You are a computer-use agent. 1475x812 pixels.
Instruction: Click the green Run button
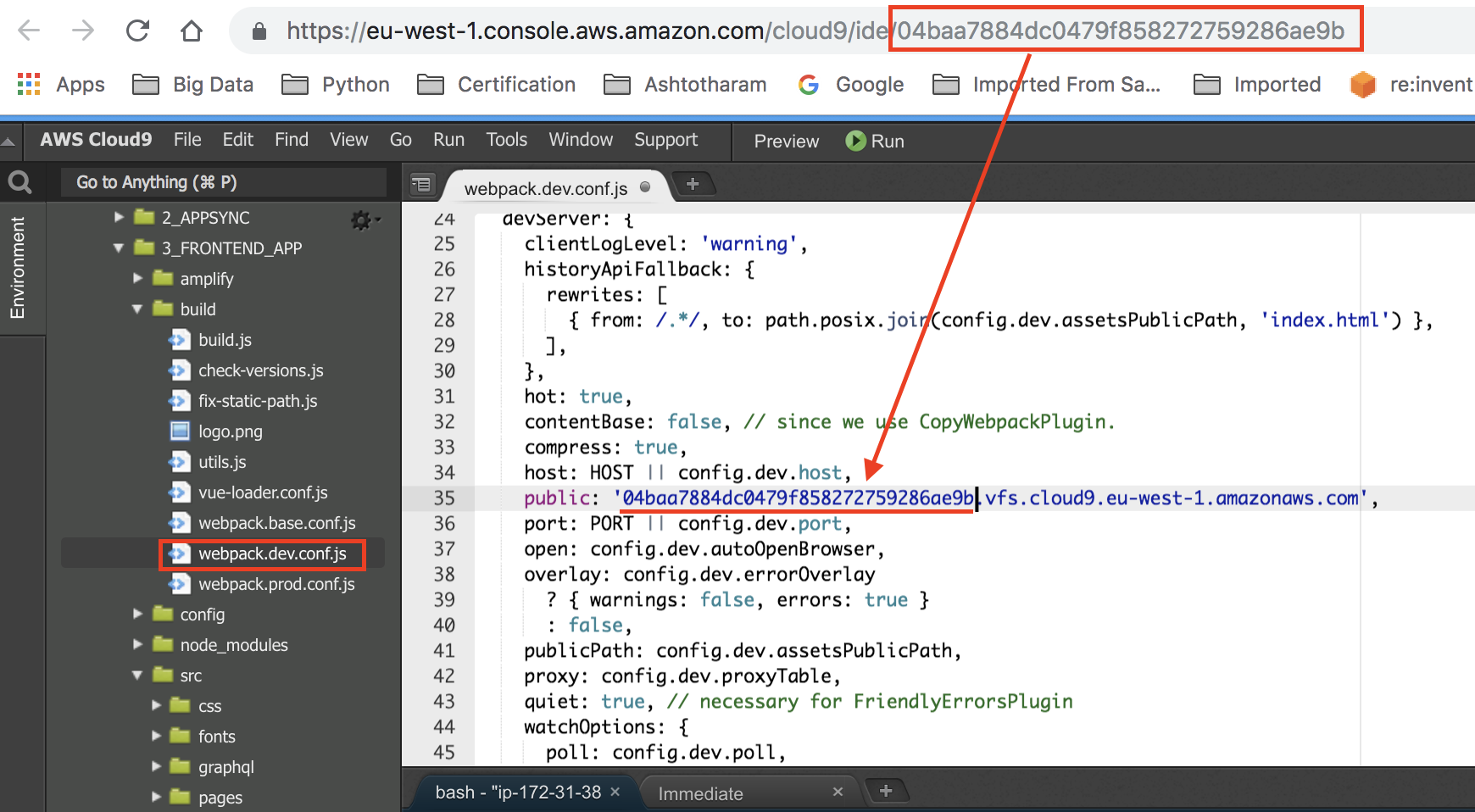pos(875,142)
